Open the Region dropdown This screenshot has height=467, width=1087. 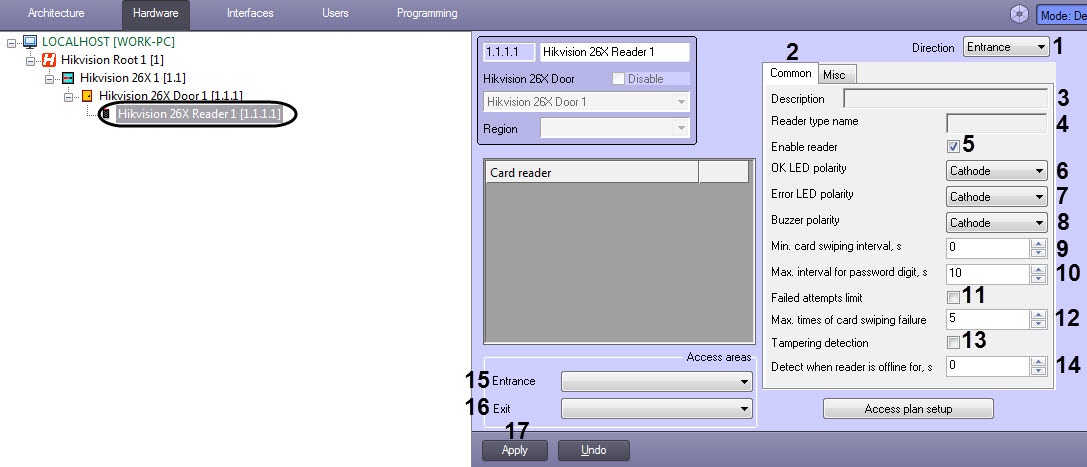[615, 128]
